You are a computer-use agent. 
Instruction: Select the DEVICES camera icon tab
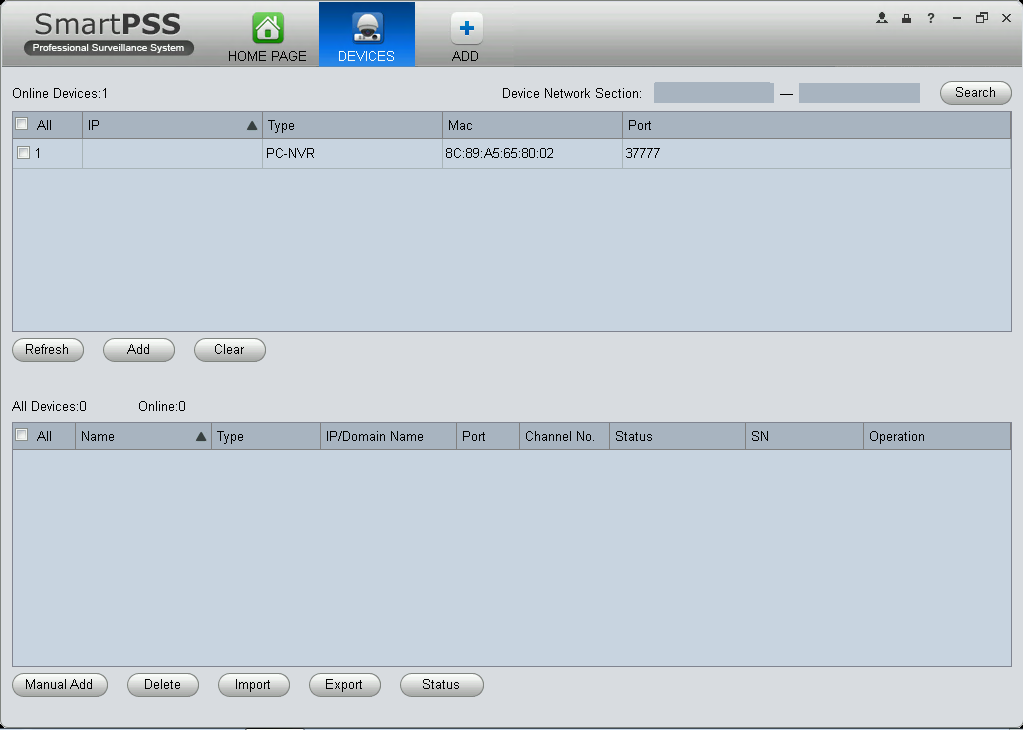coord(366,28)
